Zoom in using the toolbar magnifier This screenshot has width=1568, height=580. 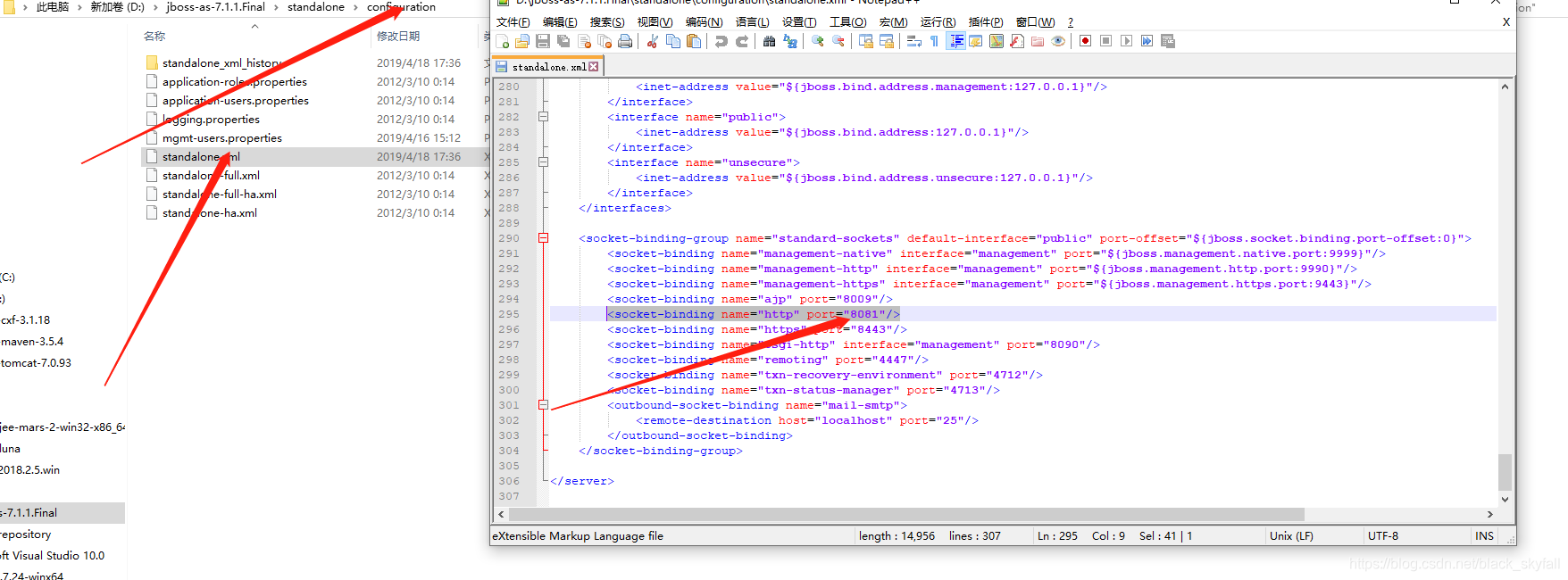tap(817, 41)
